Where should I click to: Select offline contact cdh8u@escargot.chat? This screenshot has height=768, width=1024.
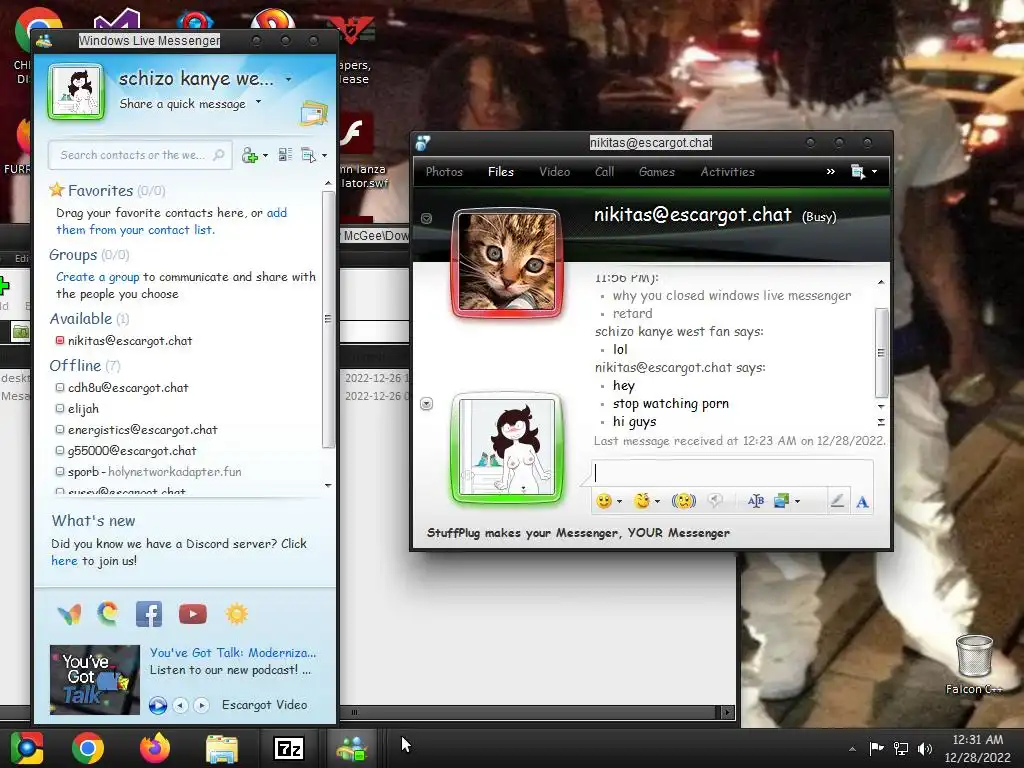tap(121, 388)
